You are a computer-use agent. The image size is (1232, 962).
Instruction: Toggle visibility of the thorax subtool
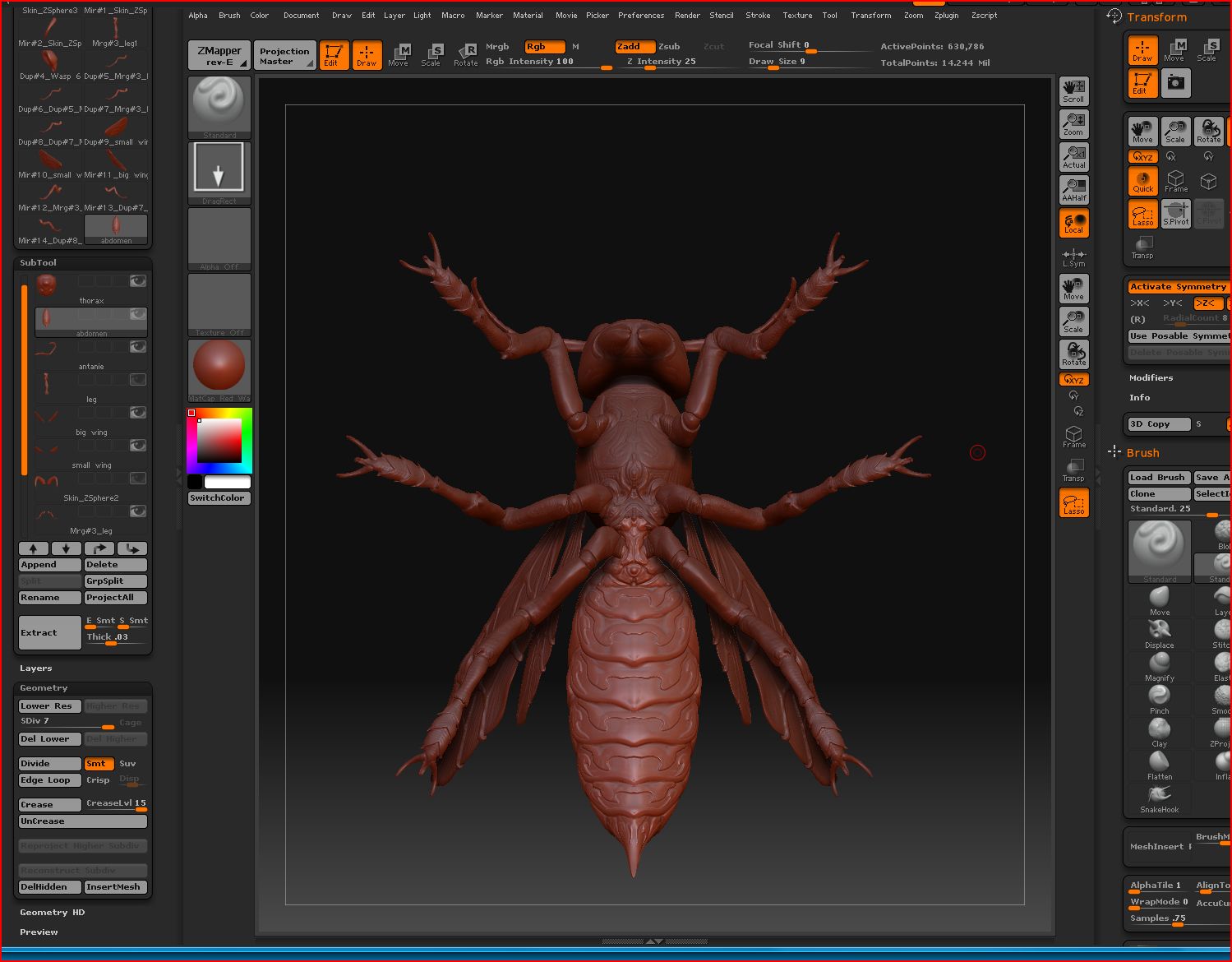(x=138, y=281)
